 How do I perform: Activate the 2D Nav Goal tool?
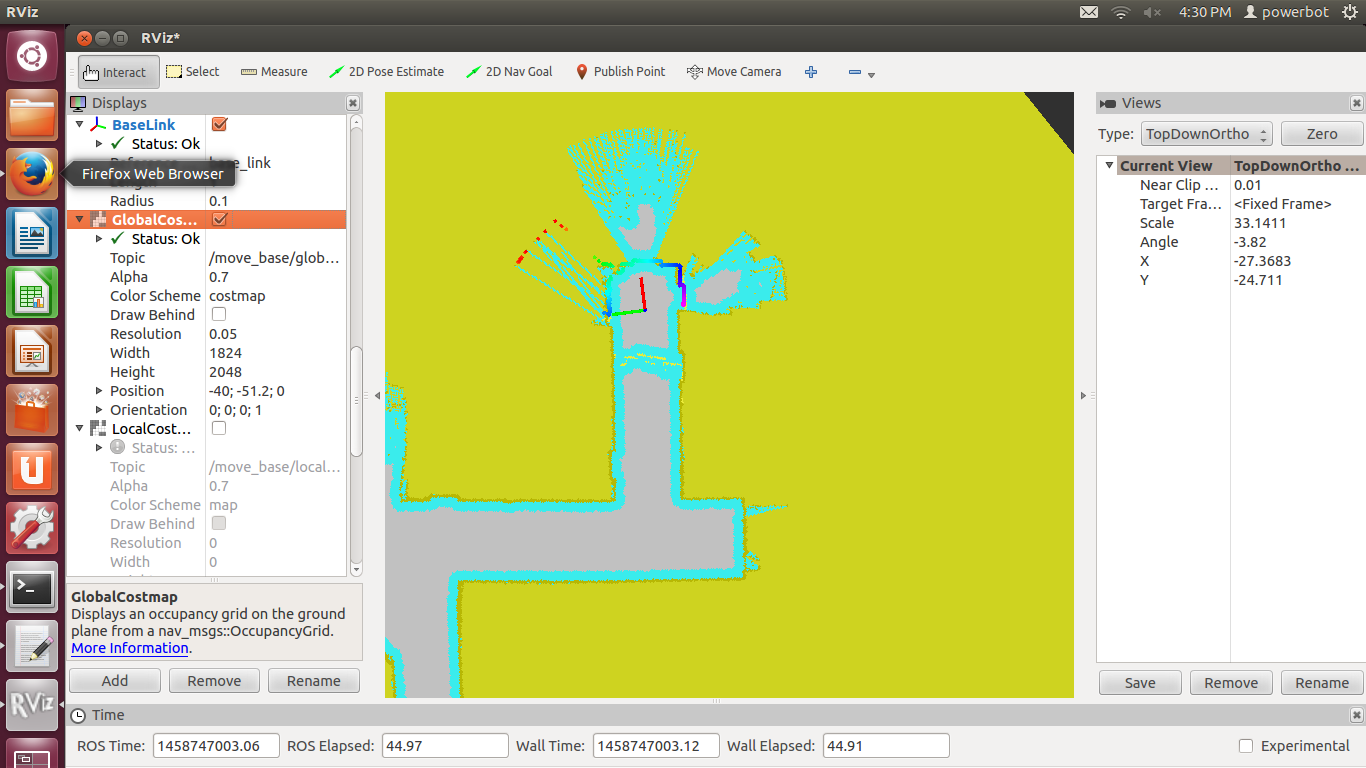pos(509,72)
